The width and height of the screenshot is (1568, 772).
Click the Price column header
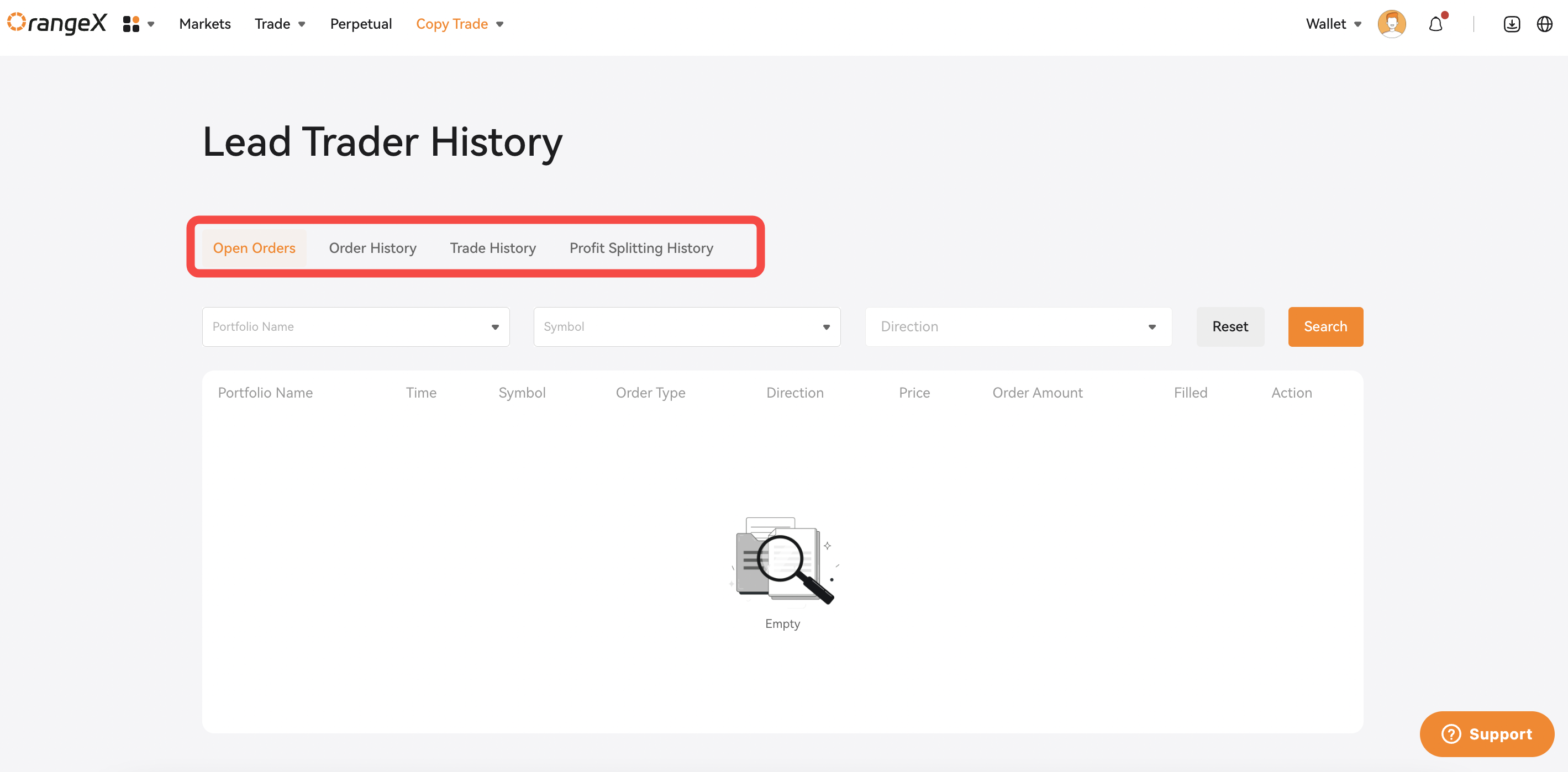pyautogui.click(x=914, y=393)
